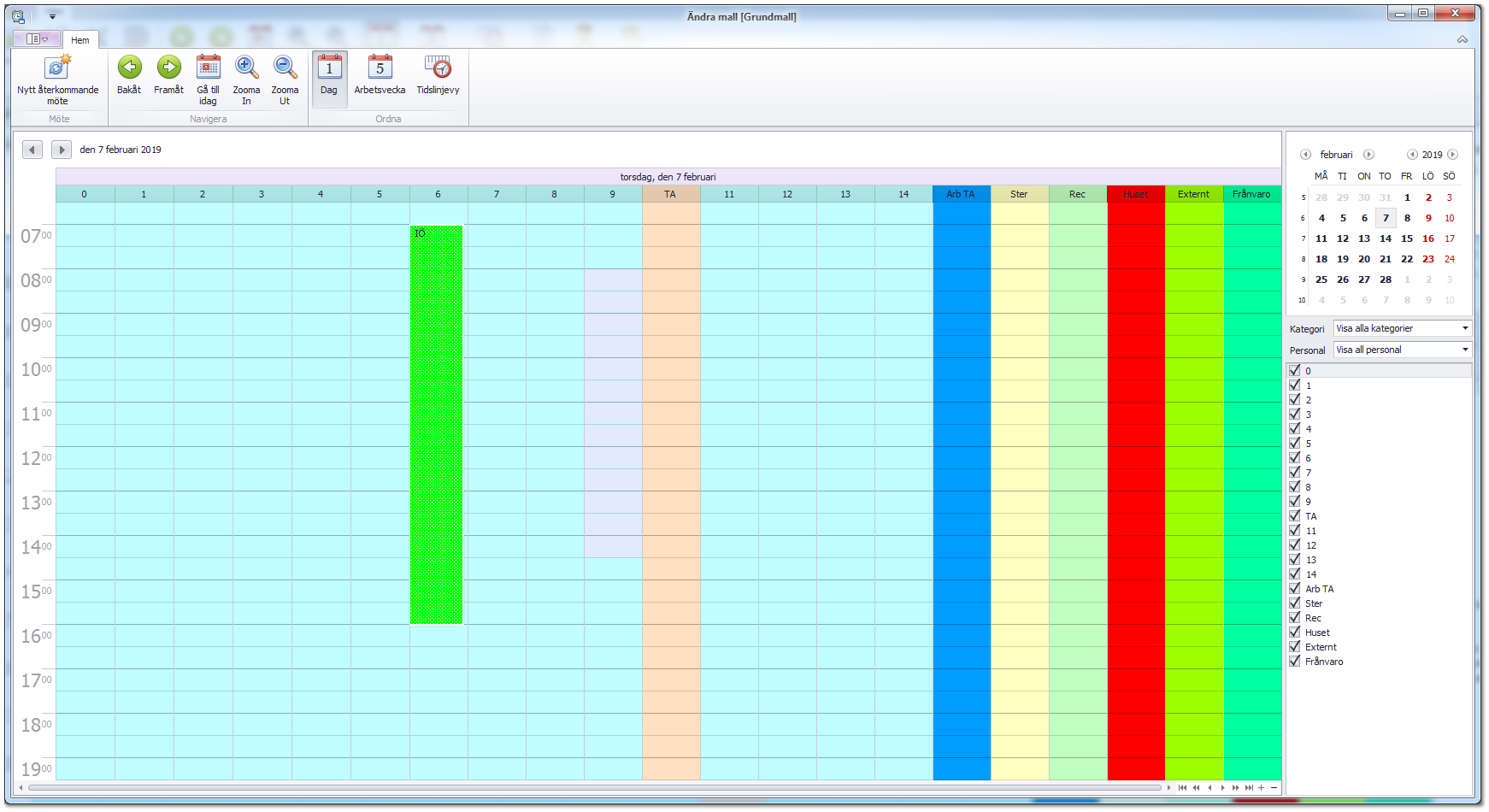Switch to Arbetsvecka view
The width and height of the screenshot is (1489, 812).
380,68
